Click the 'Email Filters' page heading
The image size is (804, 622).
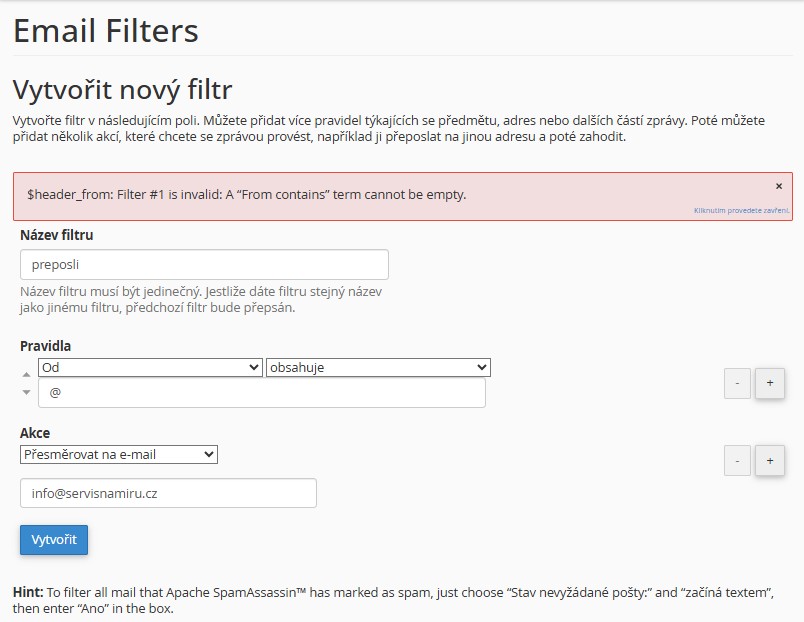click(106, 30)
